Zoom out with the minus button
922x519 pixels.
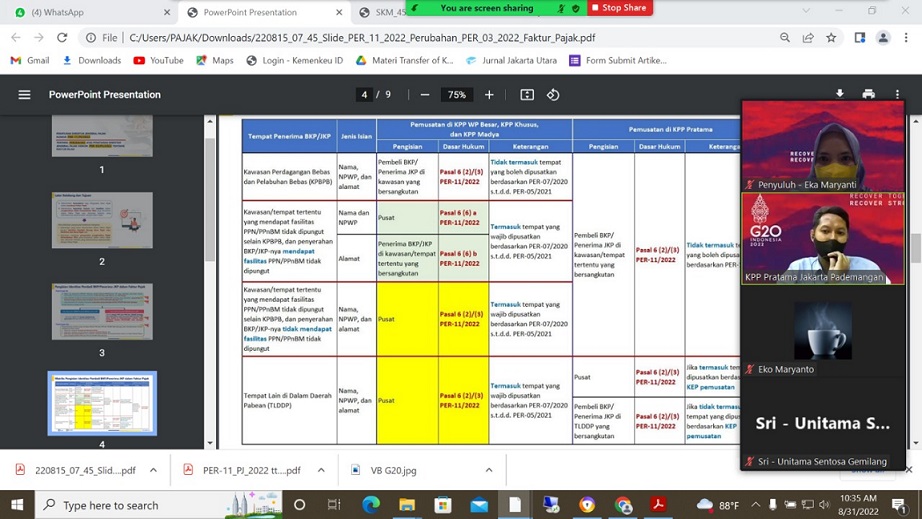tap(425, 95)
